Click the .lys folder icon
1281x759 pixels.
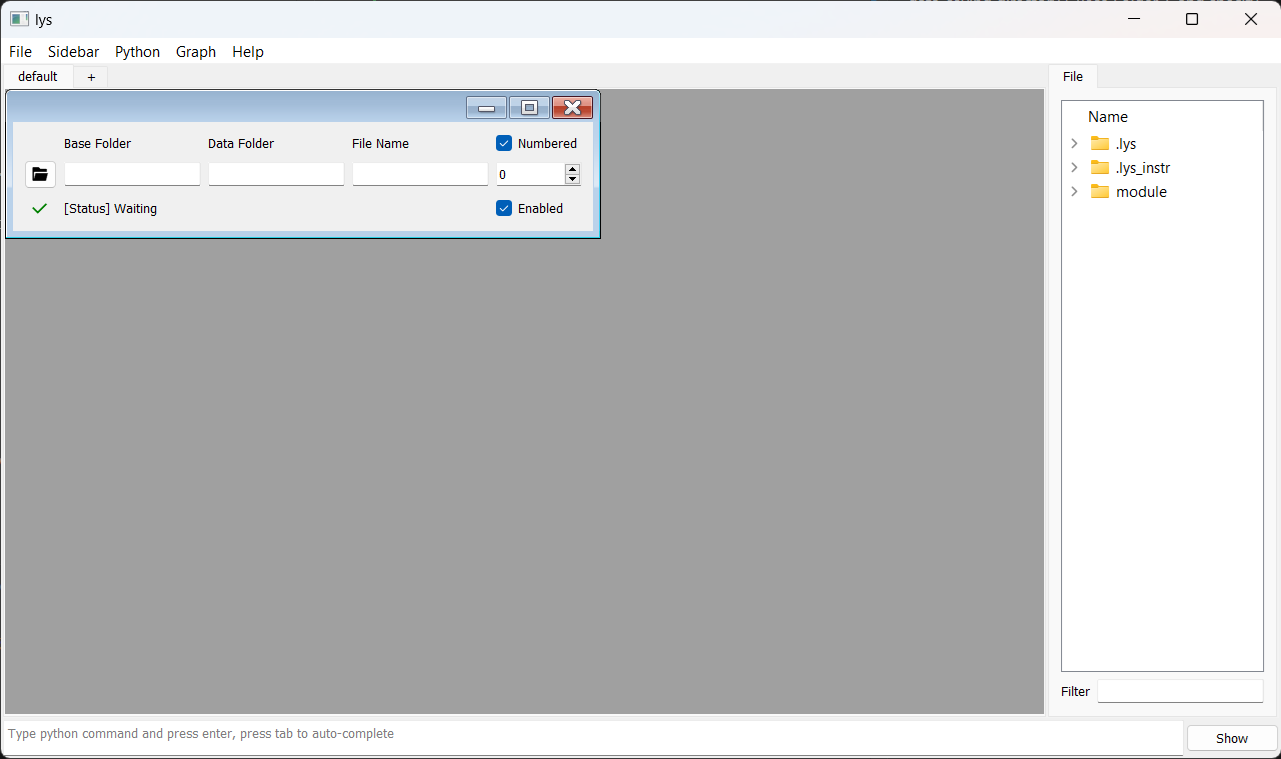pos(1100,143)
